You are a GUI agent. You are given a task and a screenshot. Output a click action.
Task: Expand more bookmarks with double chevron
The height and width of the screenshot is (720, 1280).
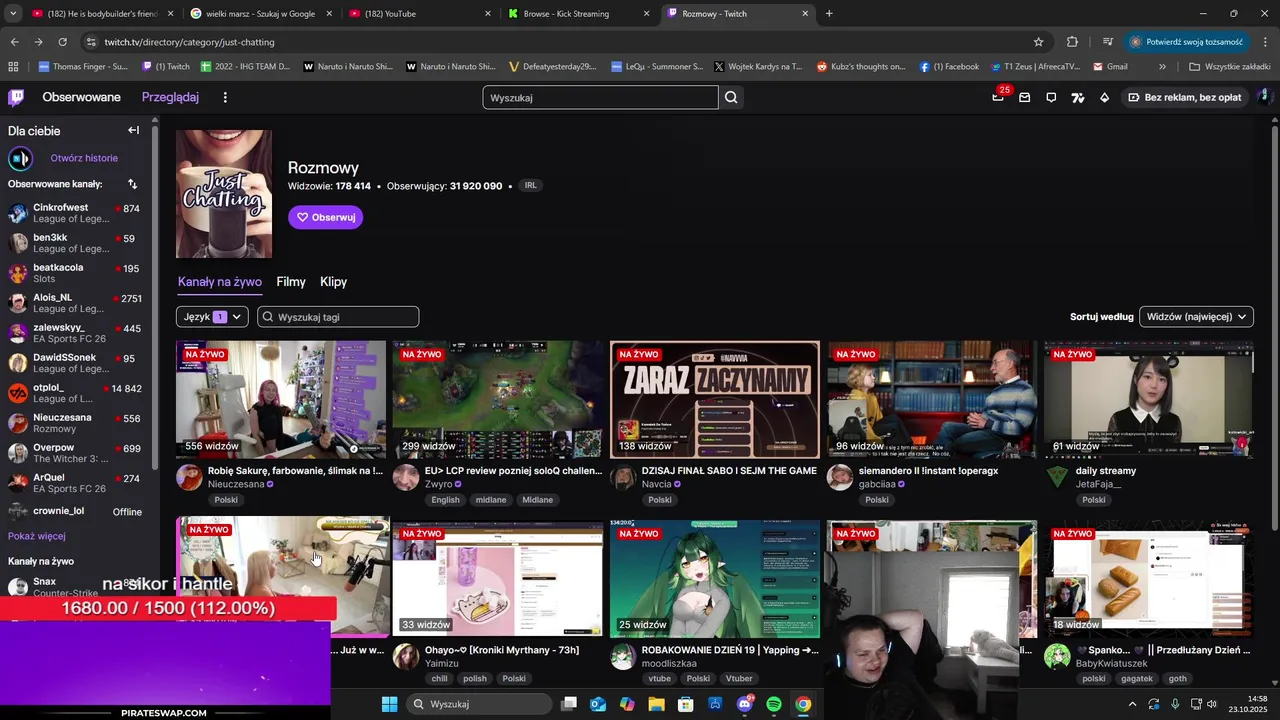pos(1162,67)
